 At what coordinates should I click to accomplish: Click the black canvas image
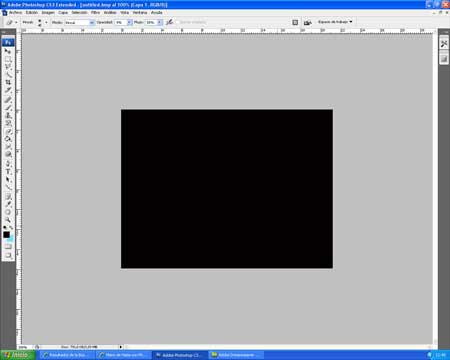(227, 189)
